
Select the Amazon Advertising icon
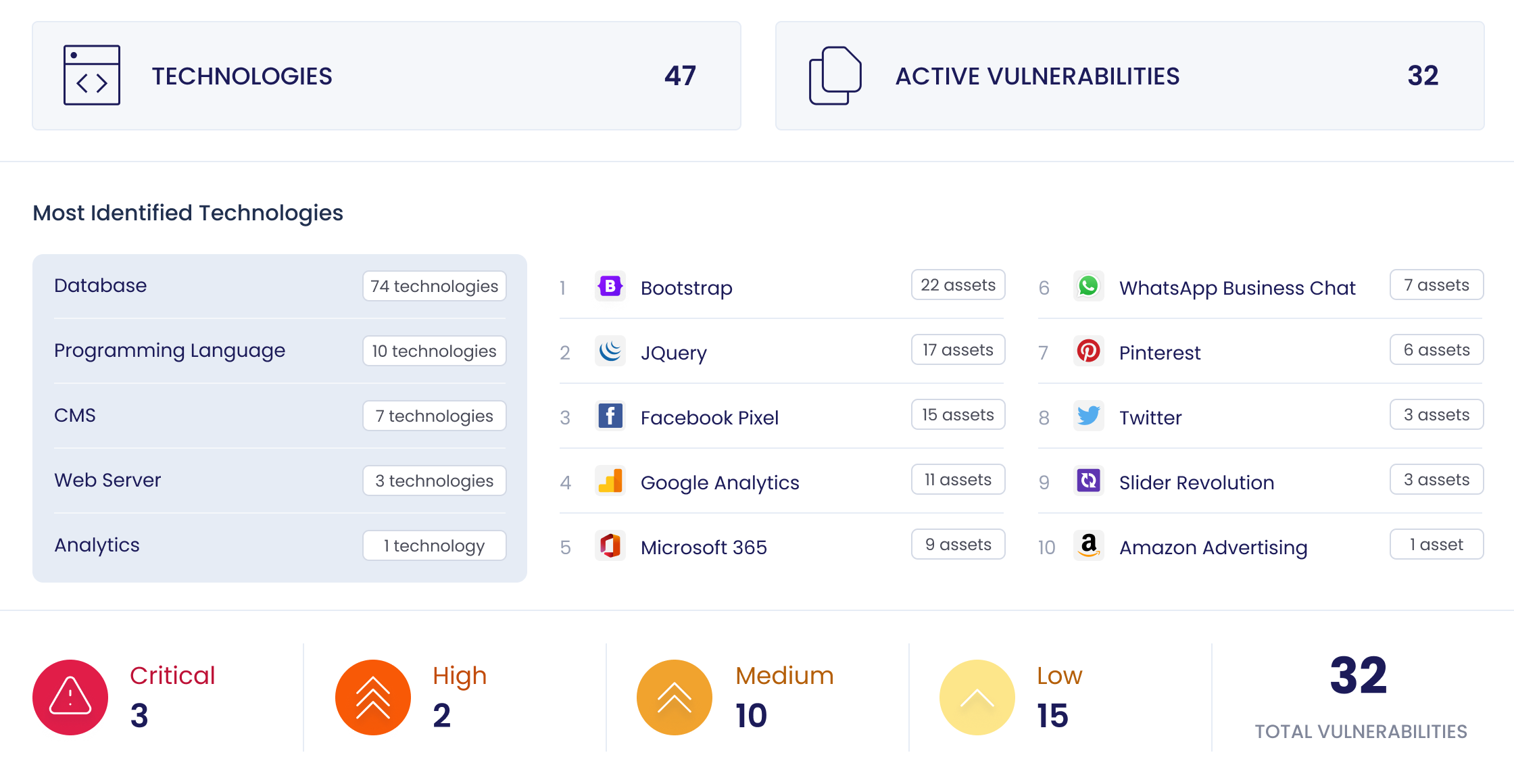1089,546
